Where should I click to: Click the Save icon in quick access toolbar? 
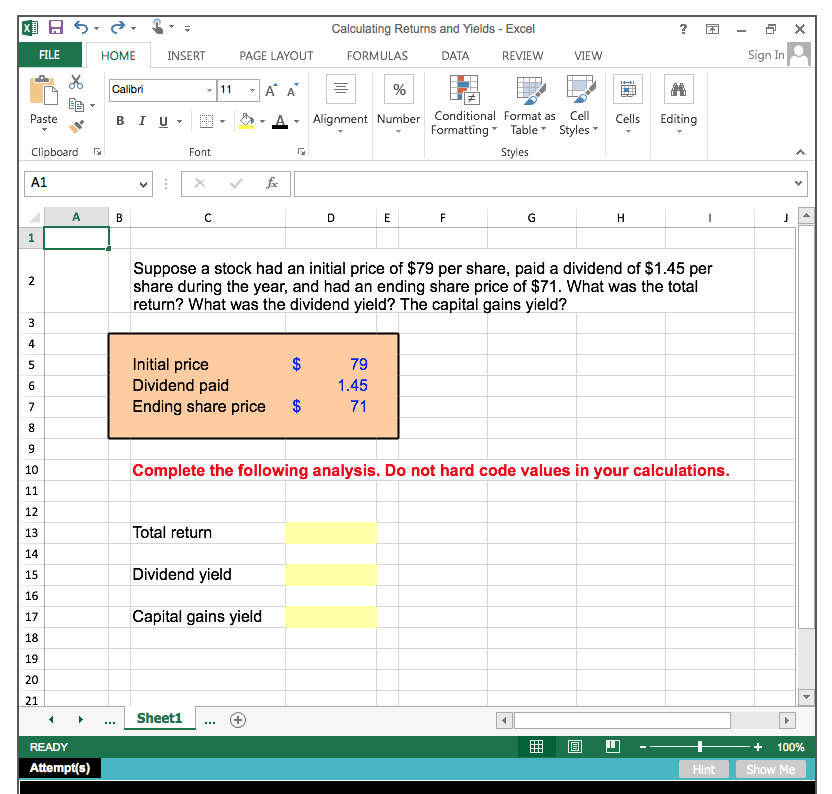pyautogui.click(x=55, y=29)
